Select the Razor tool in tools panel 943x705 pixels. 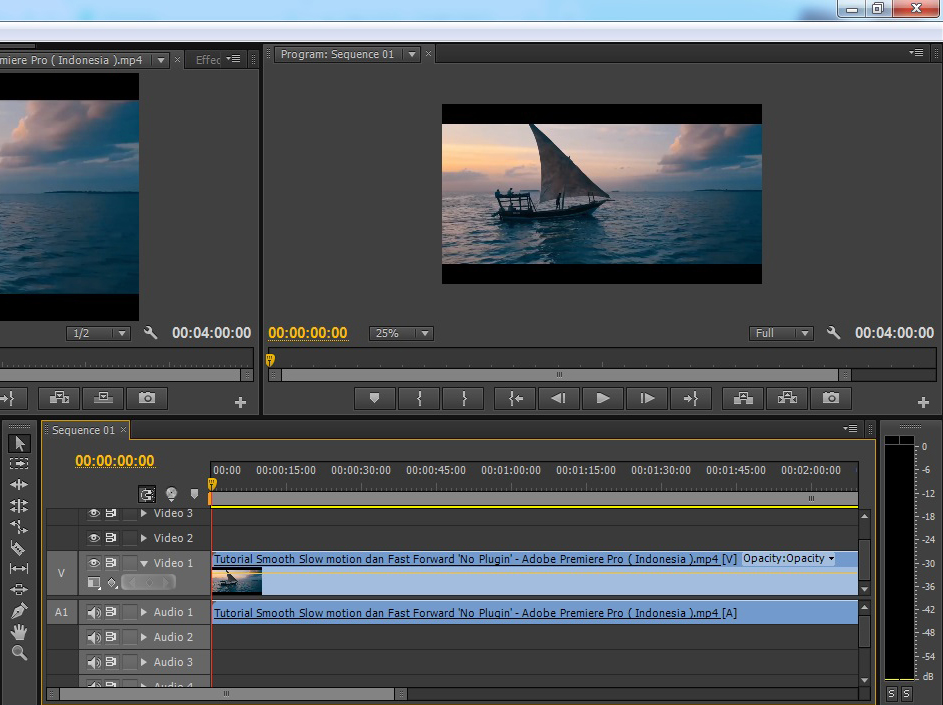pos(18,547)
